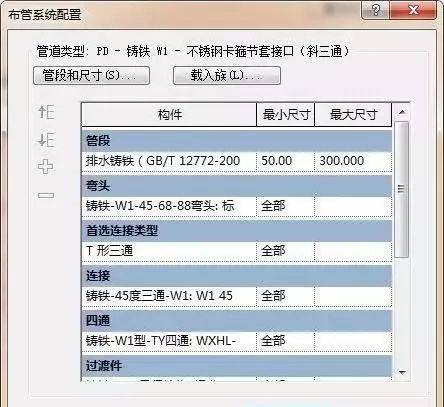Click the help question mark button

pyautogui.click(x=376, y=10)
